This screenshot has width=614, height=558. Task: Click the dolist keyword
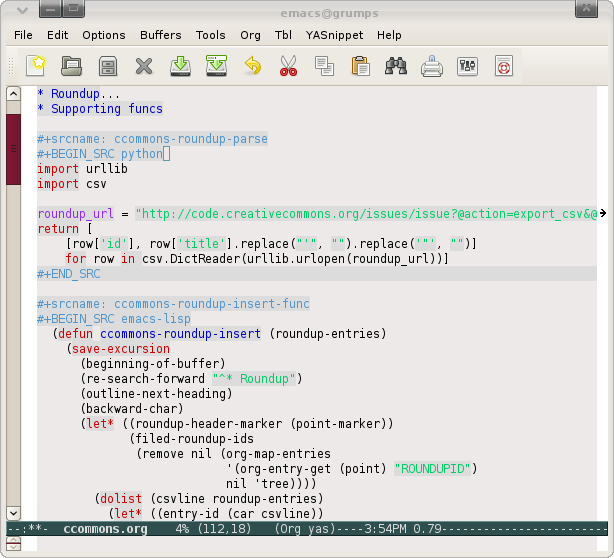click(x=121, y=498)
